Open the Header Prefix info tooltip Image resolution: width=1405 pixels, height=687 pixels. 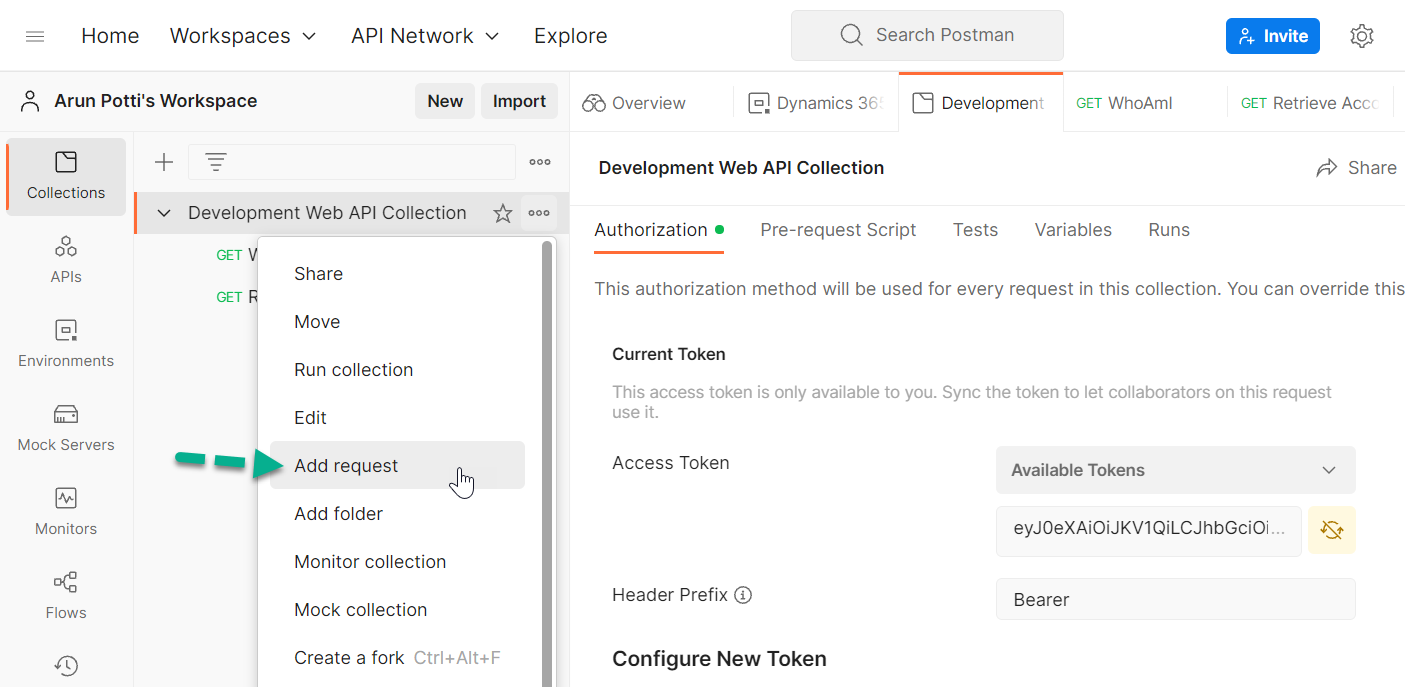pyautogui.click(x=743, y=594)
